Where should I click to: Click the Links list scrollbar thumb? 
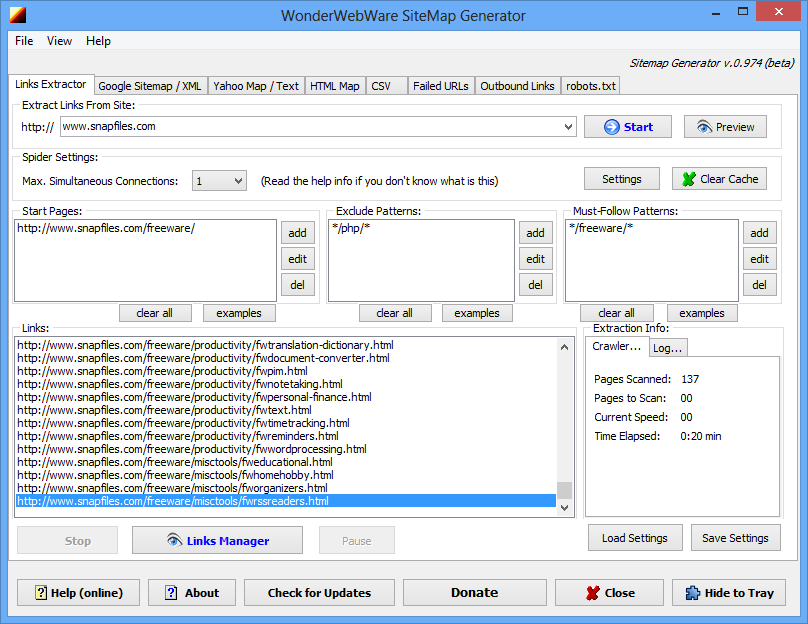point(564,490)
